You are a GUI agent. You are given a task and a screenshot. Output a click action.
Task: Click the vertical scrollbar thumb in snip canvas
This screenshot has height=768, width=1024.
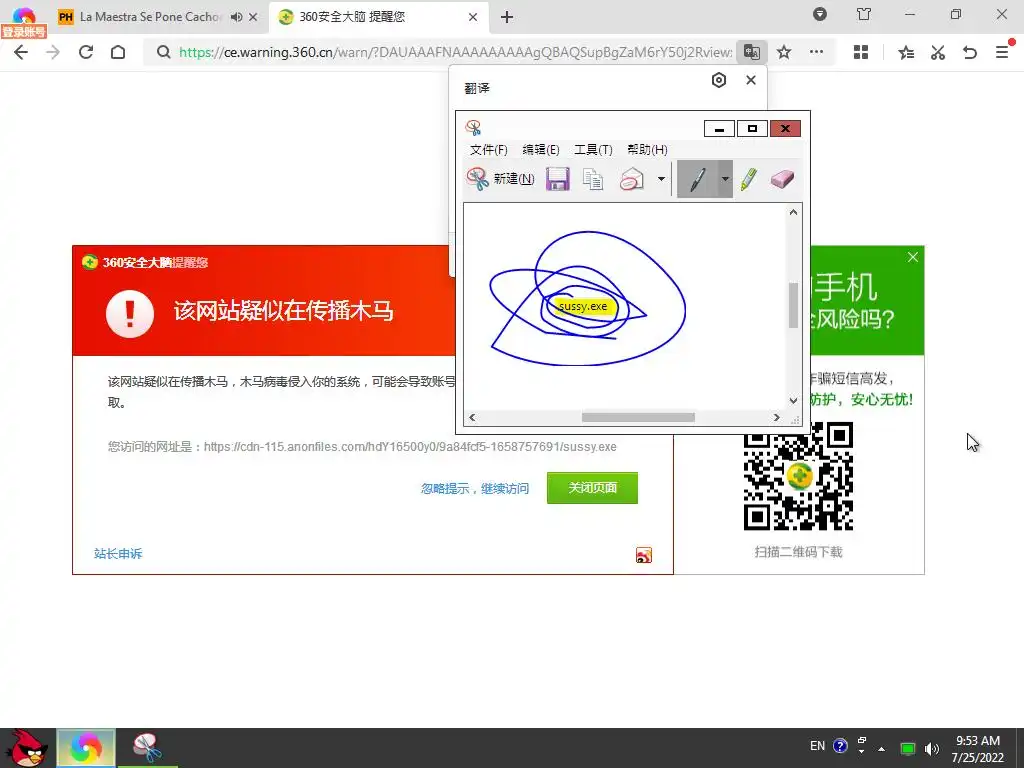coord(793,305)
